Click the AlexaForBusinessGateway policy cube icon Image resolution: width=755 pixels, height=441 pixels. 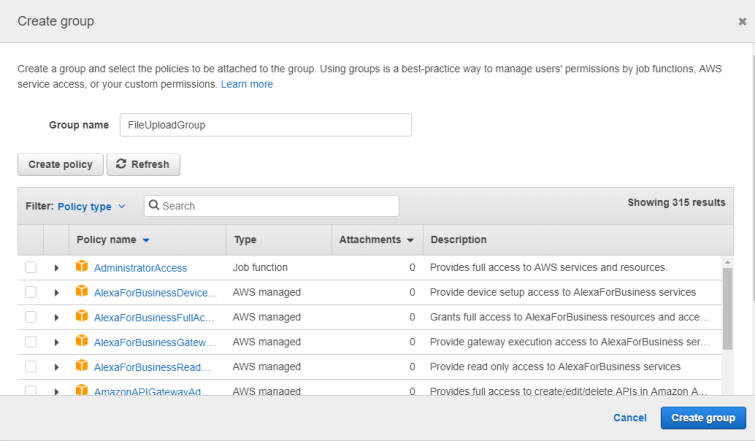(82, 342)
